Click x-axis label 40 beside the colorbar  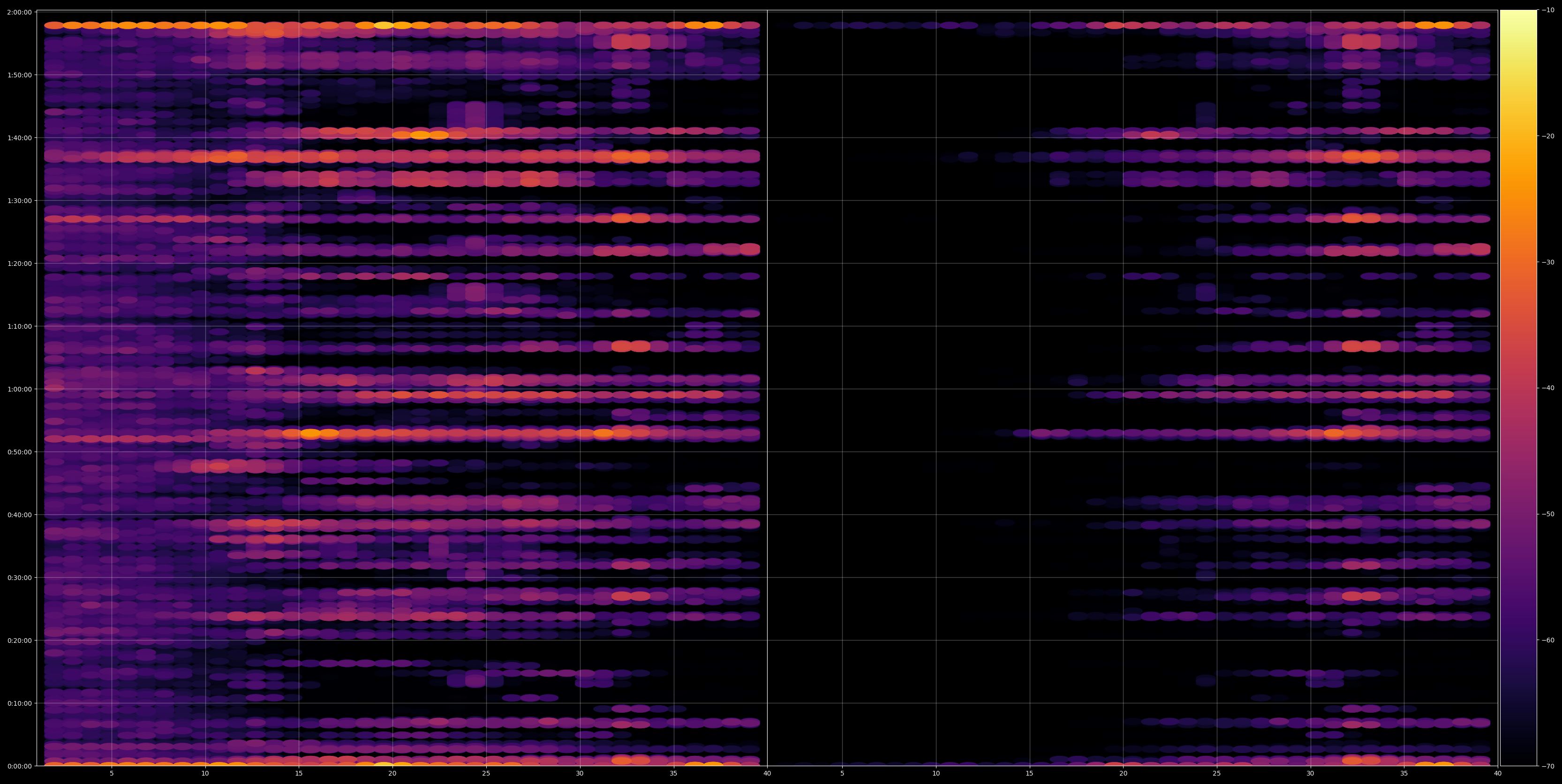(1498, 774)
